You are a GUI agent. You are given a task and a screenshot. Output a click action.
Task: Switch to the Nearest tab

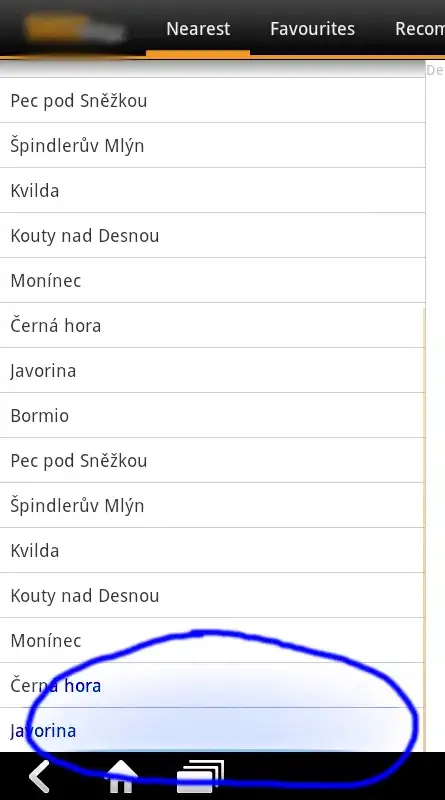tap(198, 29)
